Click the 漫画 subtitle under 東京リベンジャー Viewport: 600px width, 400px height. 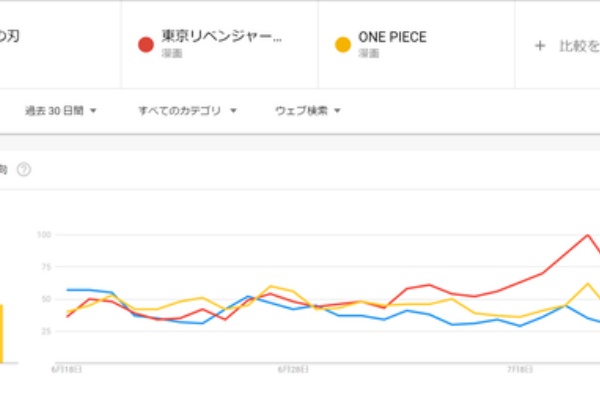[x=171, y=52]
